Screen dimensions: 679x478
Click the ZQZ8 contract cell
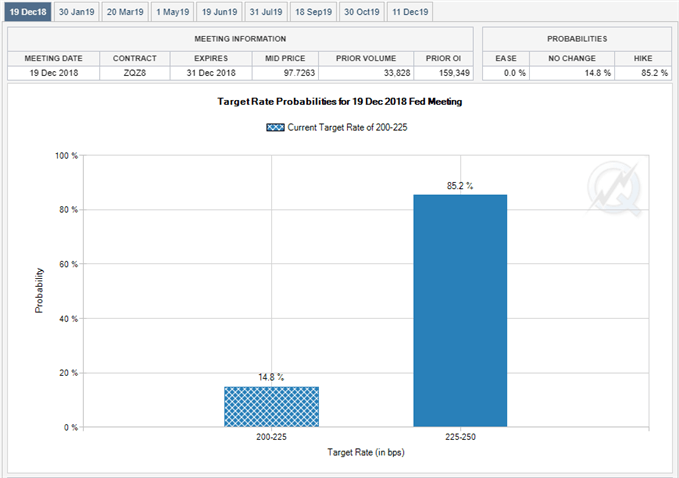tap(135, 73)
